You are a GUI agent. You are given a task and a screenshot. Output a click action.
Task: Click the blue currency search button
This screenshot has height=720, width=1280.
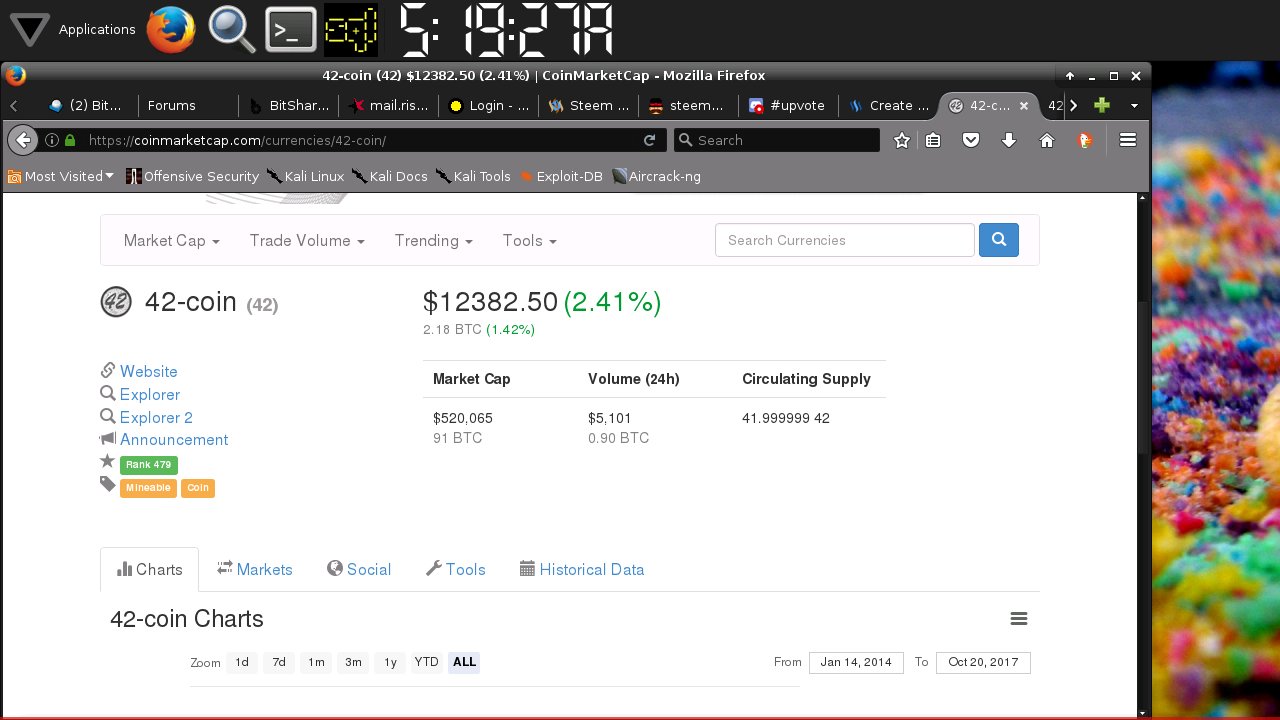coord(999,240)
